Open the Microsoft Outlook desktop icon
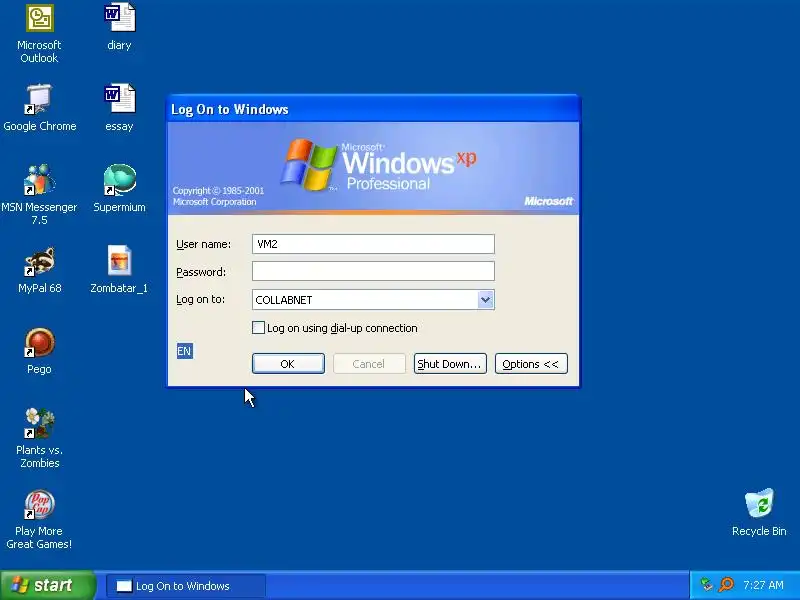Screen dimensions: 800x600 40,18
